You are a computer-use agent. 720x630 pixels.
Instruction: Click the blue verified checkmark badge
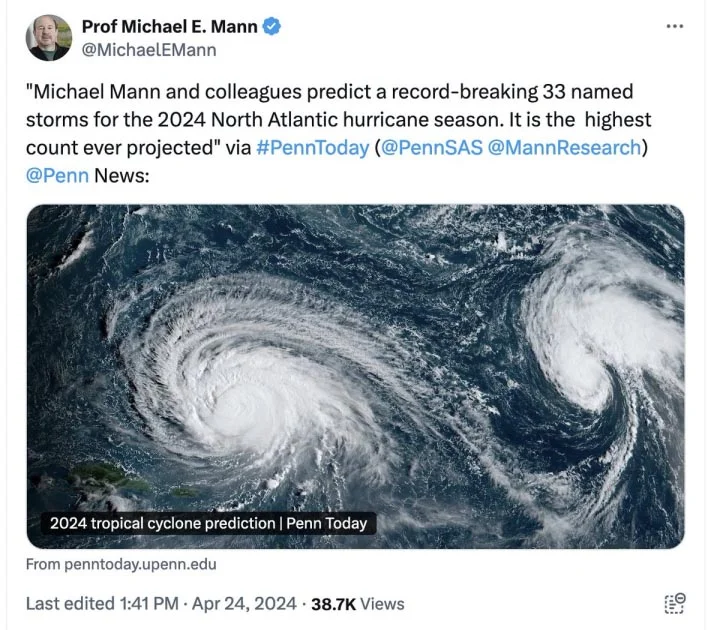tap(271, 27)
